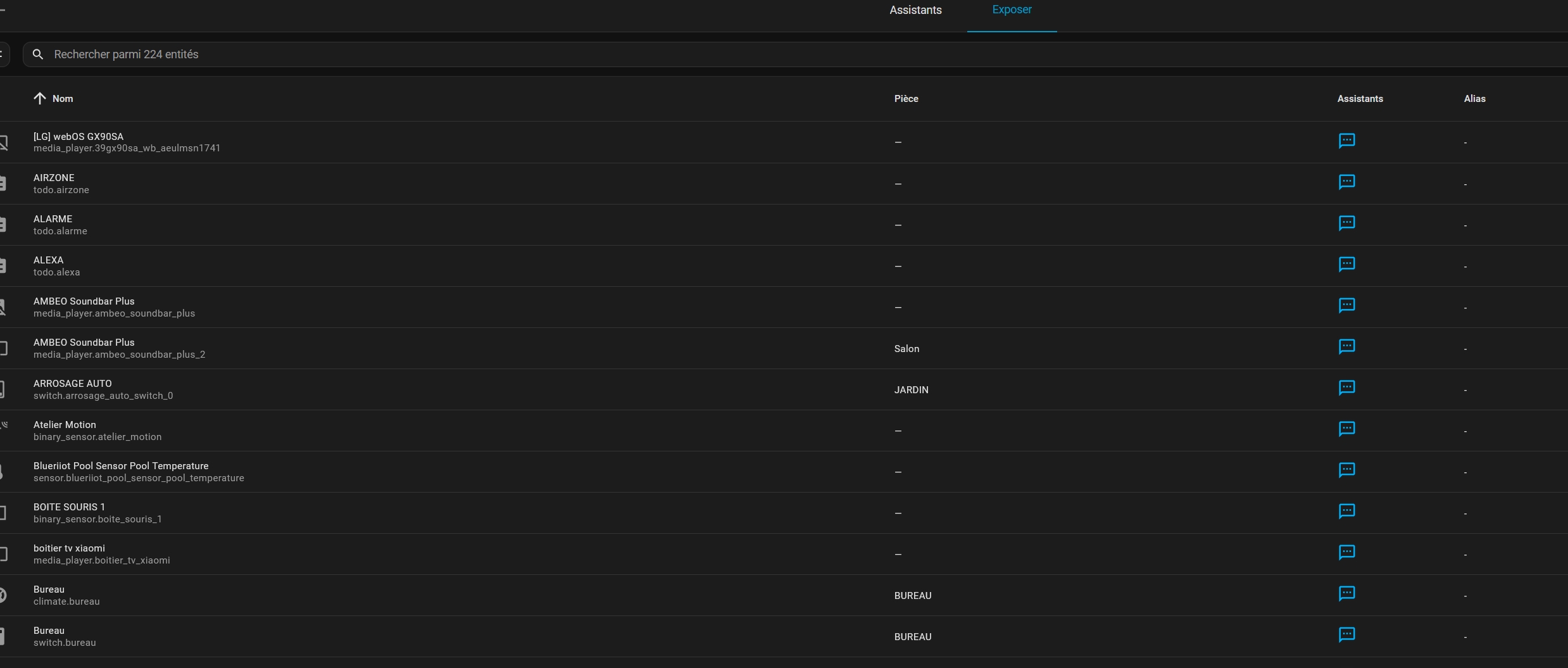1568x668 pixels.
Task: Click Assist icon for climate.bureau row
Action: (1346, 593)
